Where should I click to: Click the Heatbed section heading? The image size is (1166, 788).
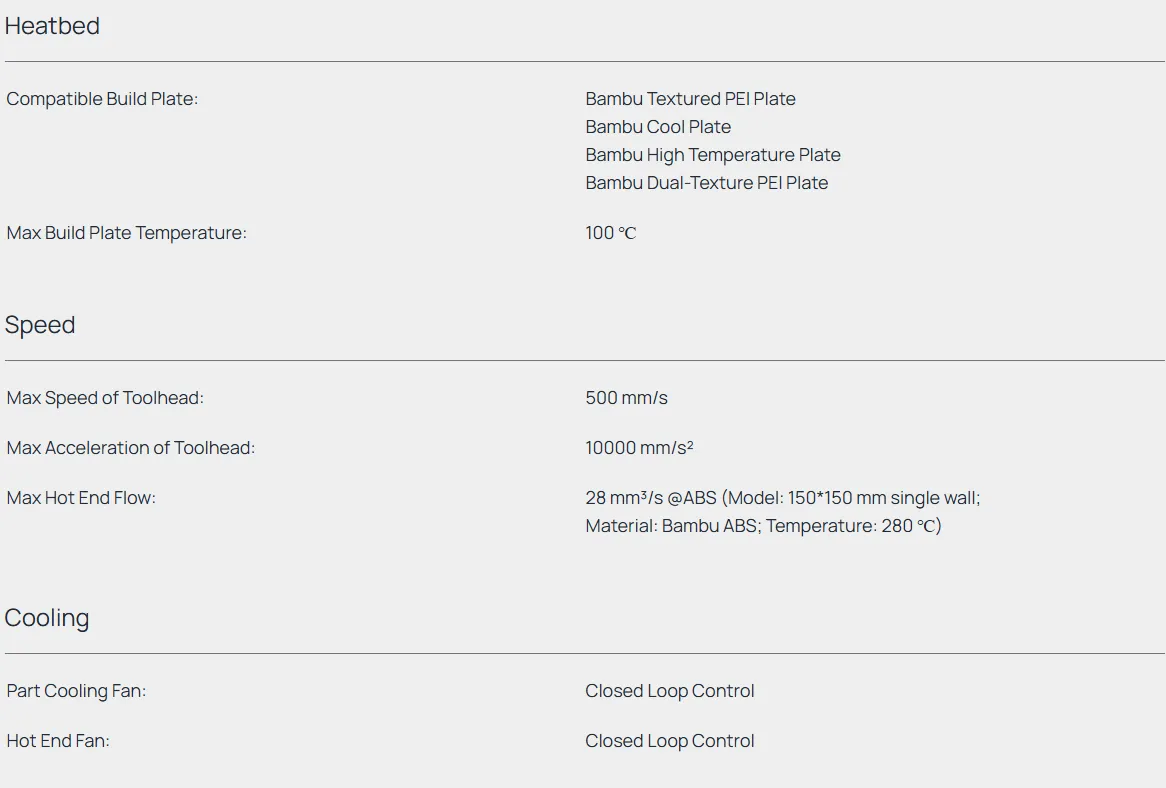[x=52, y=26]
